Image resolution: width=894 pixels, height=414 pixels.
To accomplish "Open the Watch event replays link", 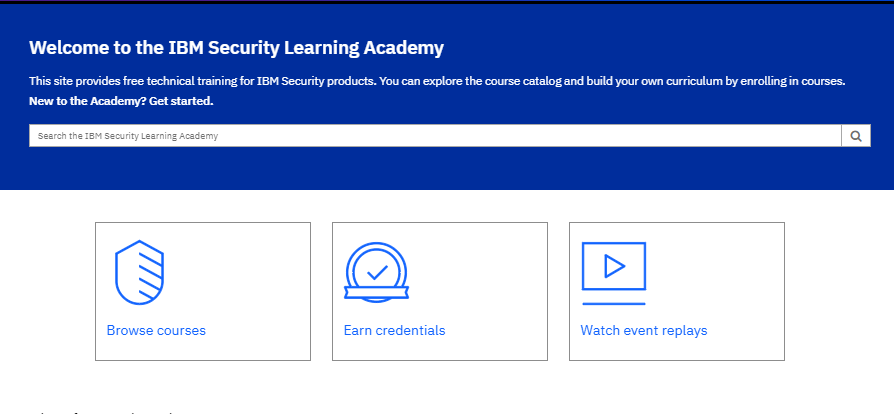I will pos(643,331).
